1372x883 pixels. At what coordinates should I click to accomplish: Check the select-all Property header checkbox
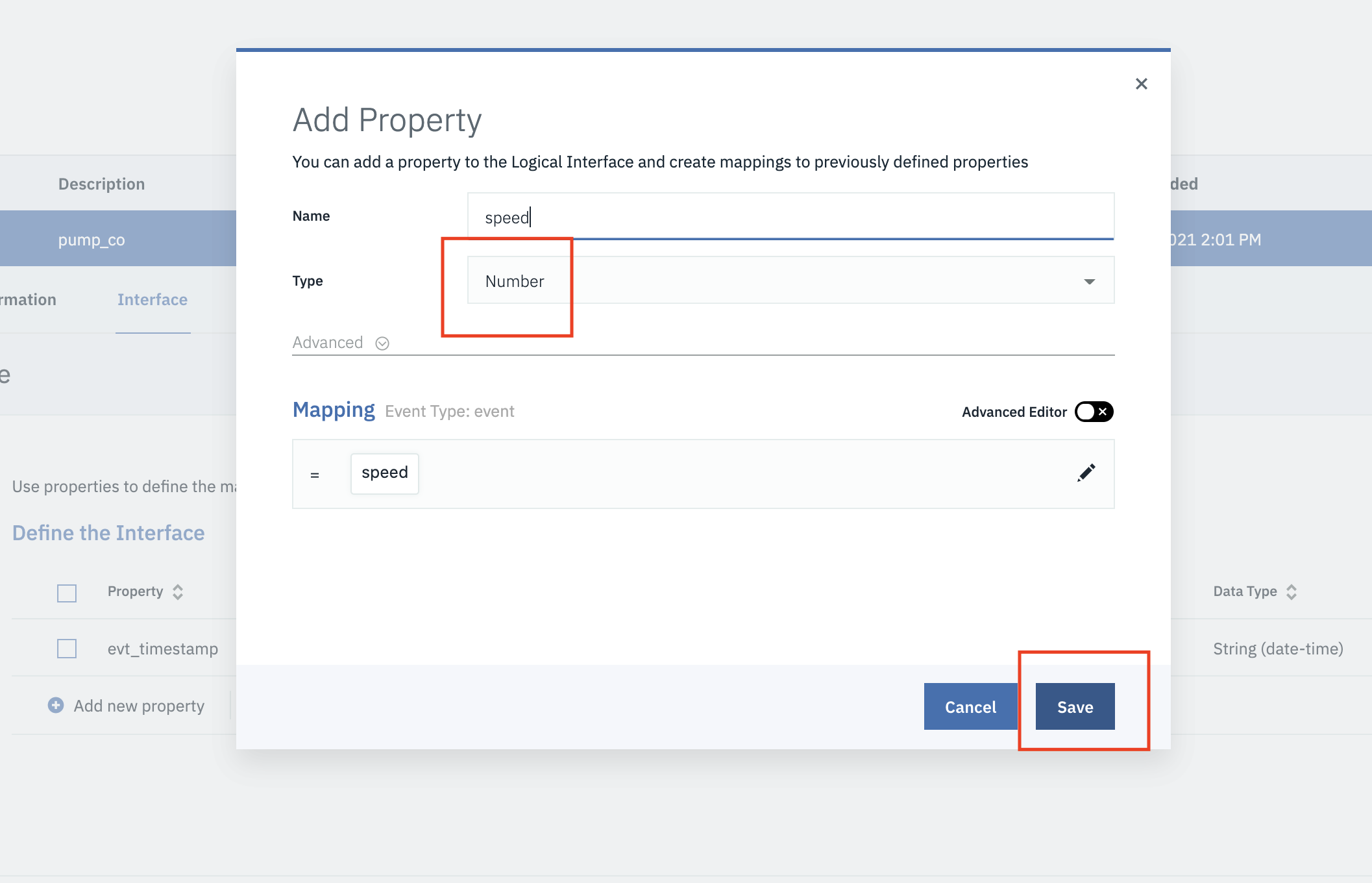[67, 593]
